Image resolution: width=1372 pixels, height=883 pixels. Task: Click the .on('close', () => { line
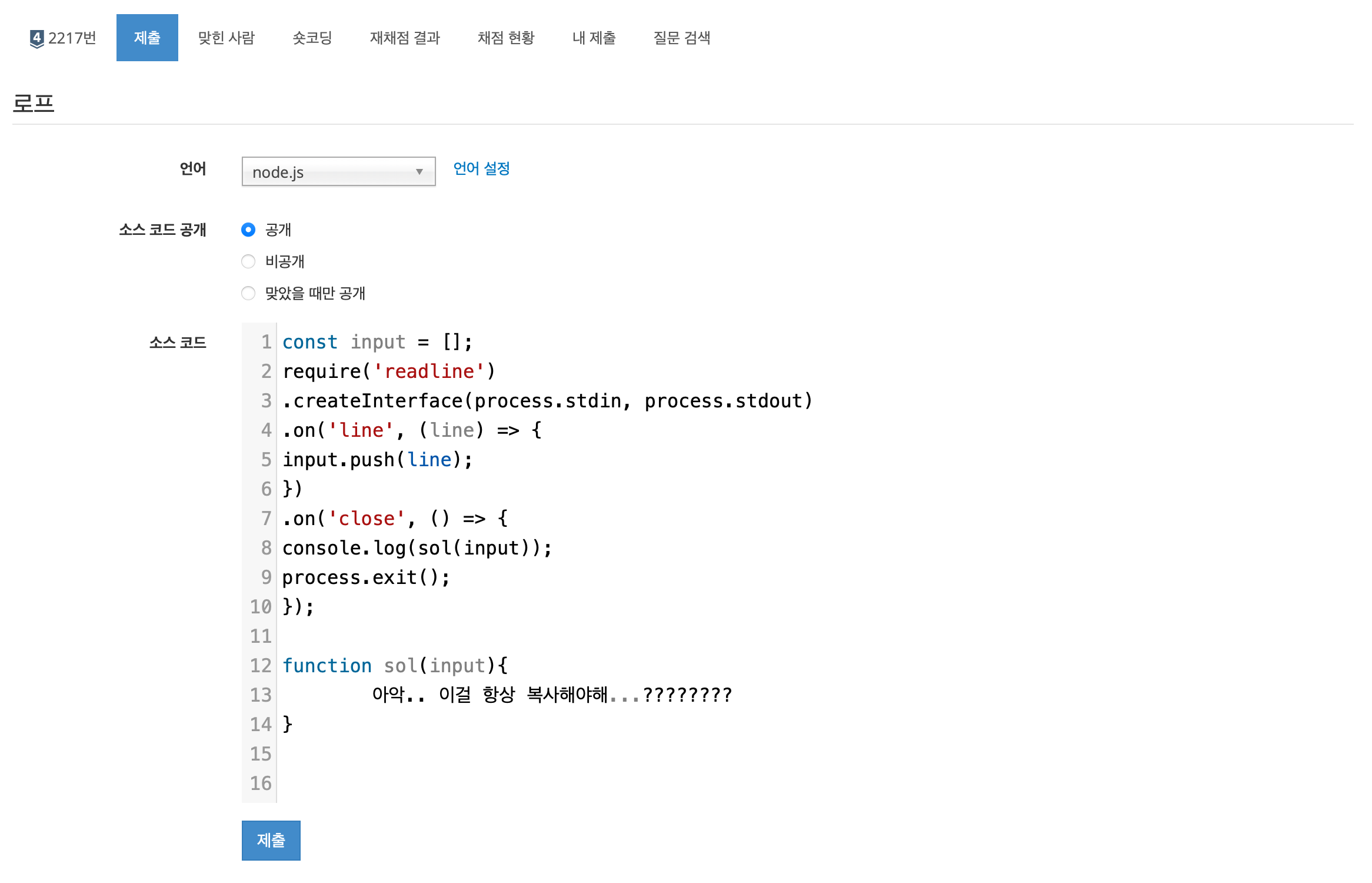395,519
